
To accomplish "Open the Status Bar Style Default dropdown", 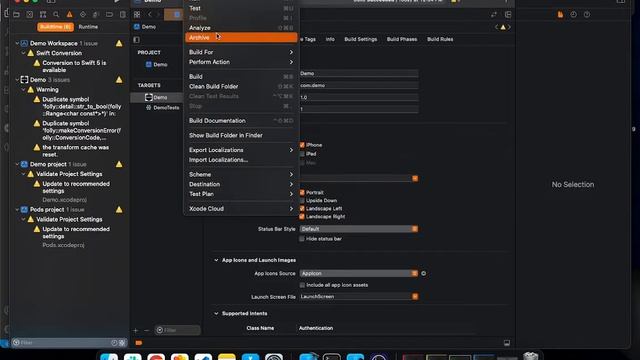I will pos(359,229).
